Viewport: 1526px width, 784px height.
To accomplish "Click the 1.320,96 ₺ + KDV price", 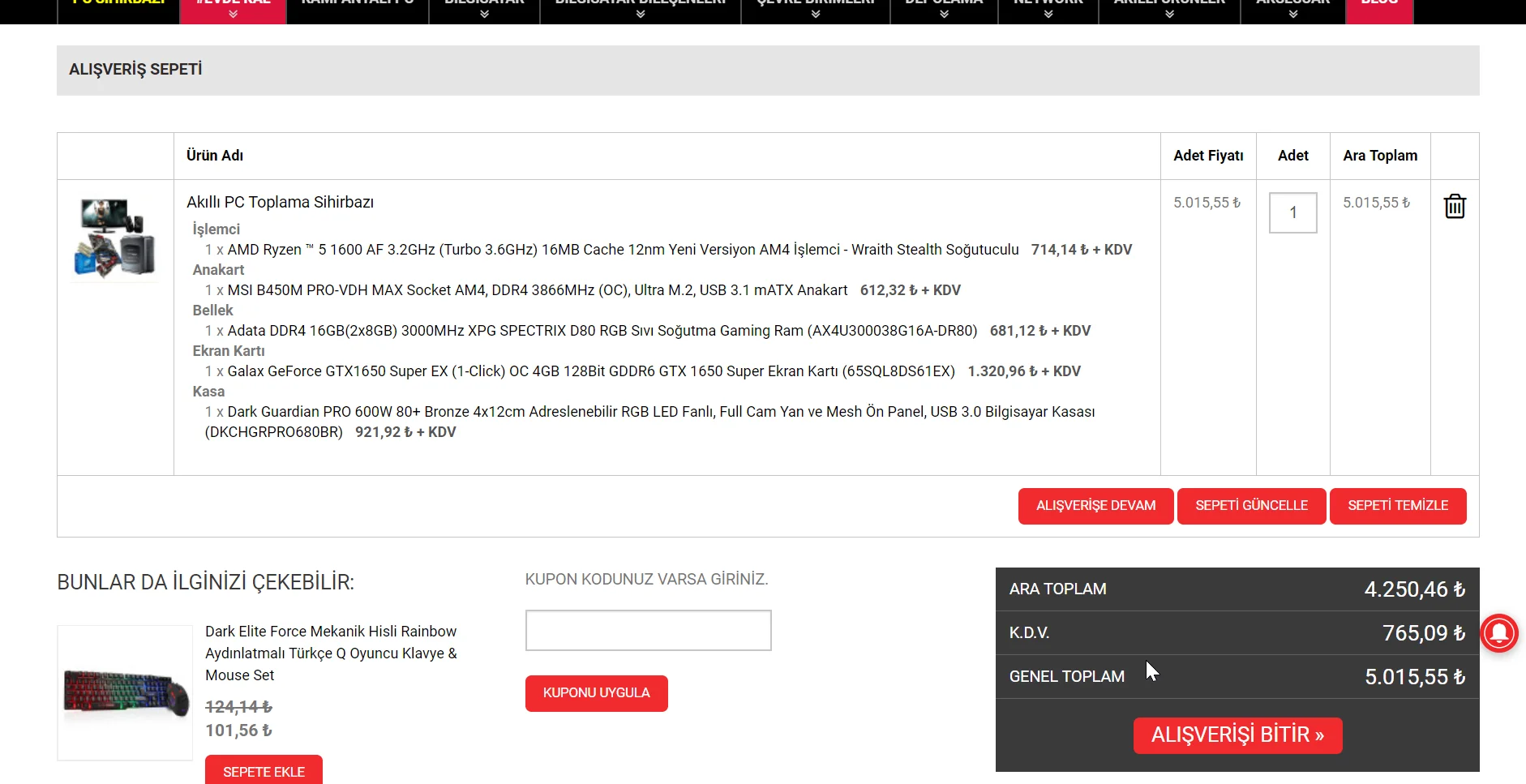I will tap(1024, 371).
